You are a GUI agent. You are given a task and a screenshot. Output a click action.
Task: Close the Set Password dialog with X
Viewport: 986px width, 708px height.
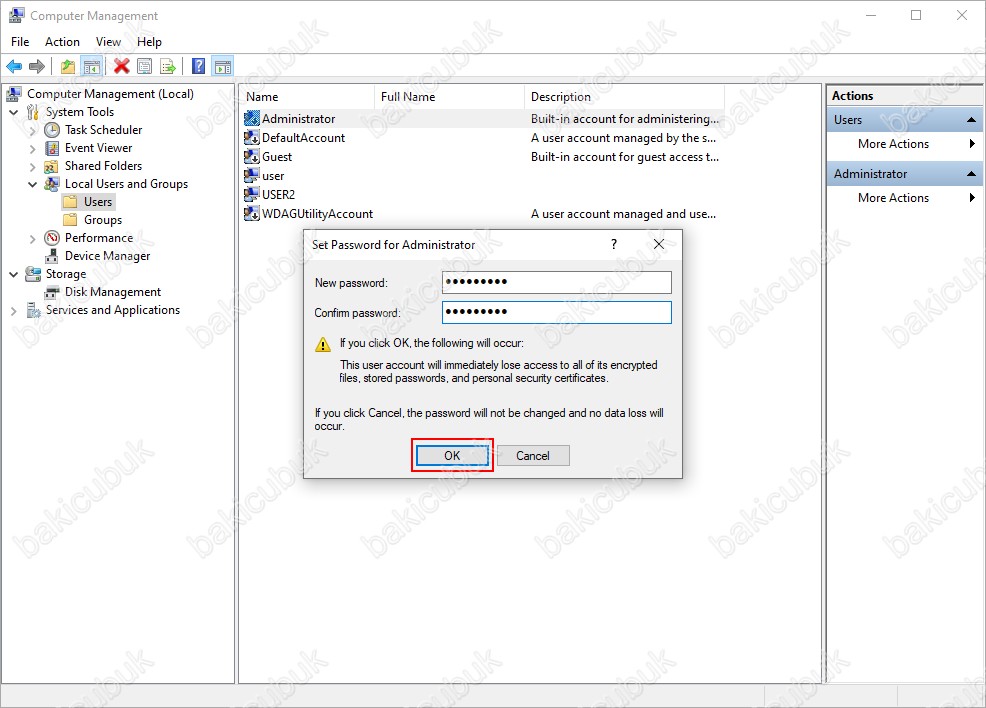[658, 244]
